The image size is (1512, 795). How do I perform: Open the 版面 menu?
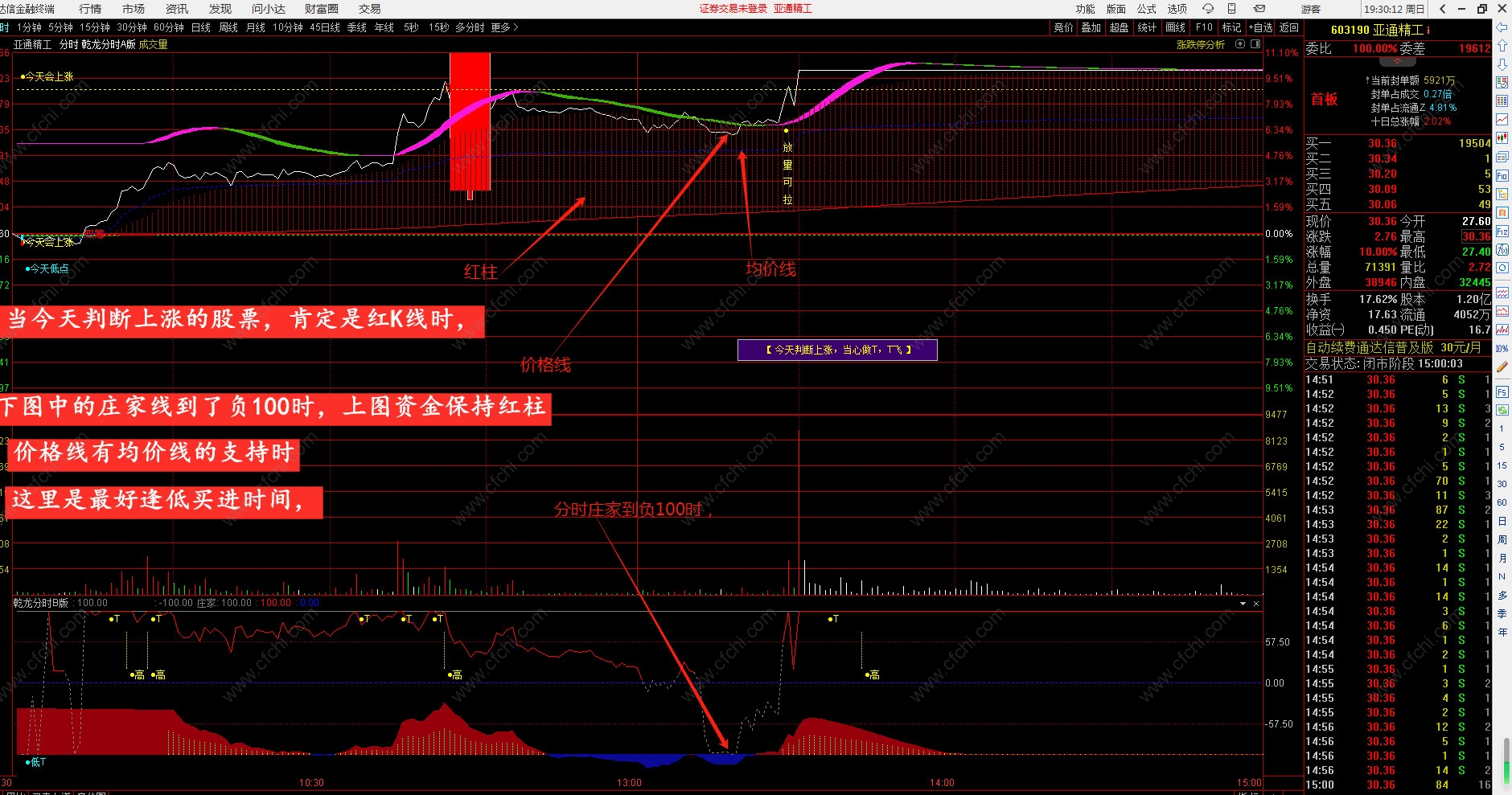point(1116,9)
